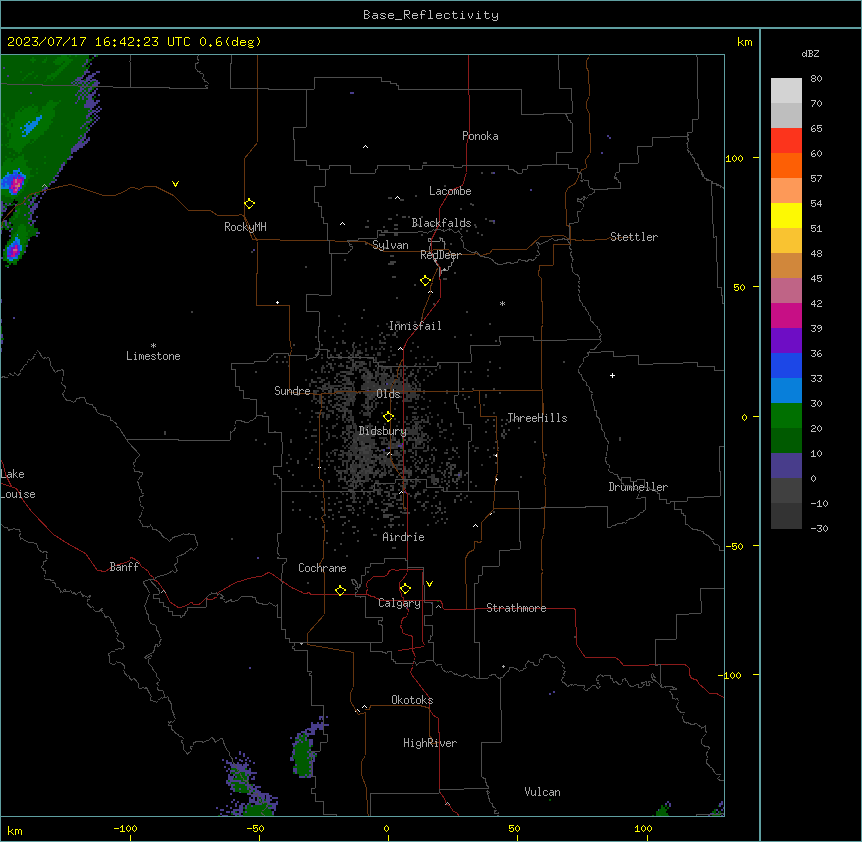This screenshot has height=842, width=862.
Task: Click the yellow legend swatch below 54 dBZ
Action: pos(786,216)
